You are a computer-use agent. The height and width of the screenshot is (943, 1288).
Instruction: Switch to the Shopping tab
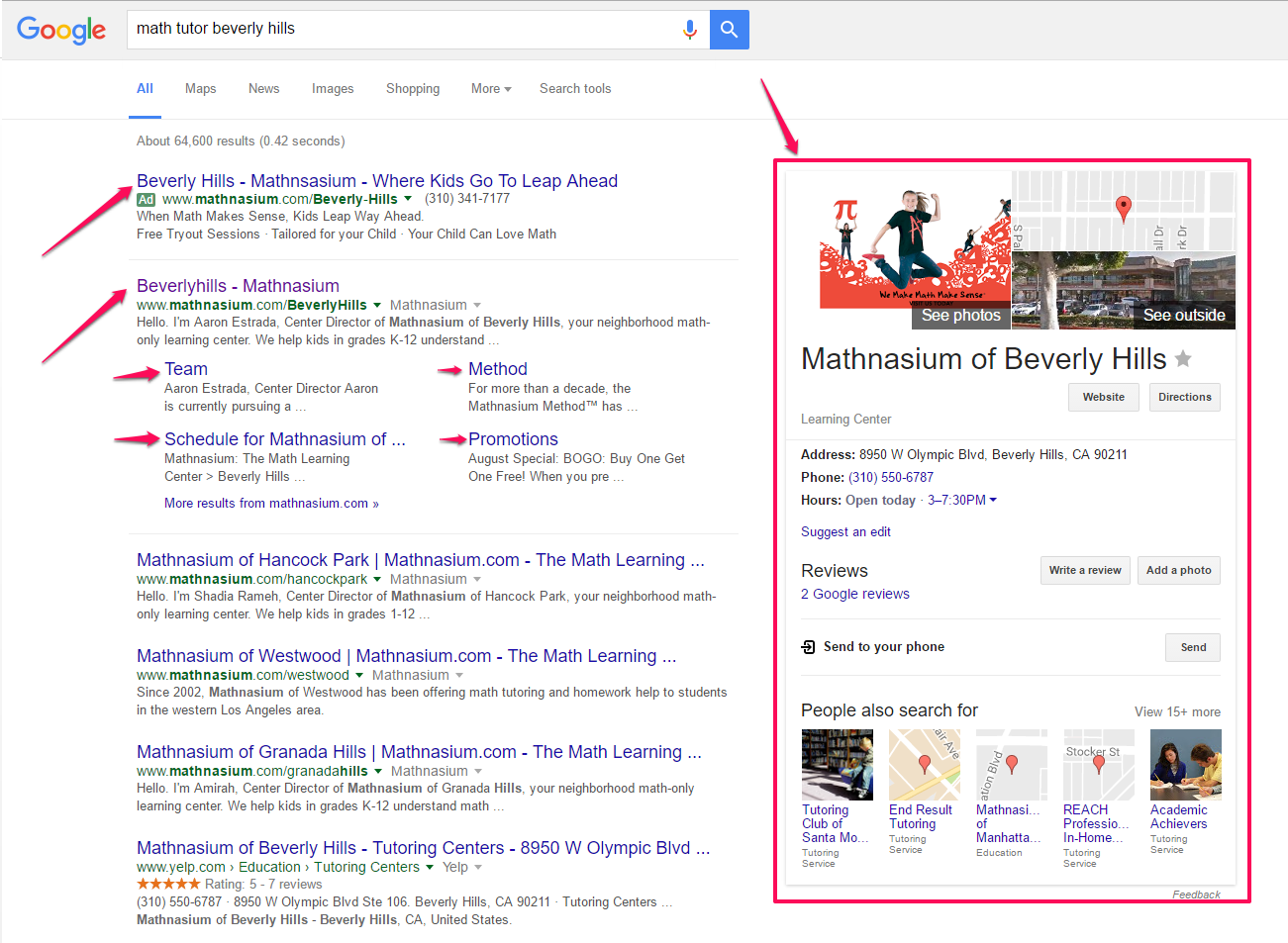(413, 88)
